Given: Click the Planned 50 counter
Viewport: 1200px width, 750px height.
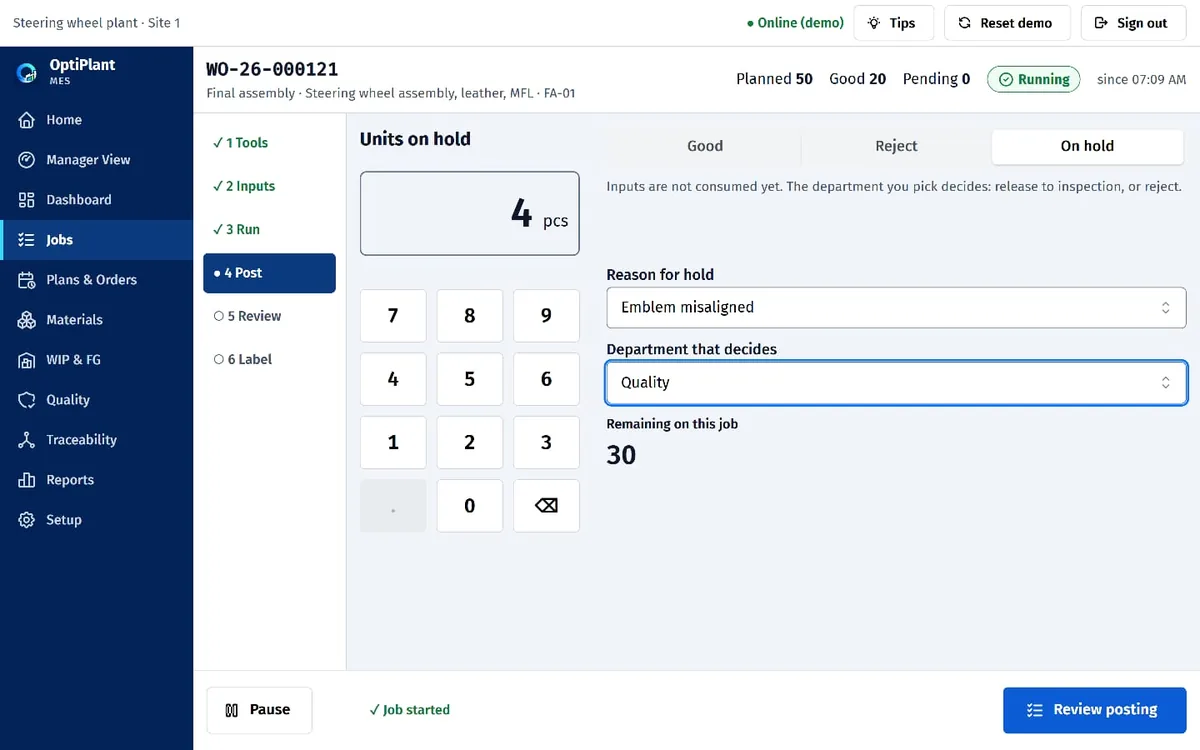Looking at the screenshot, I should tap(774, 79).
